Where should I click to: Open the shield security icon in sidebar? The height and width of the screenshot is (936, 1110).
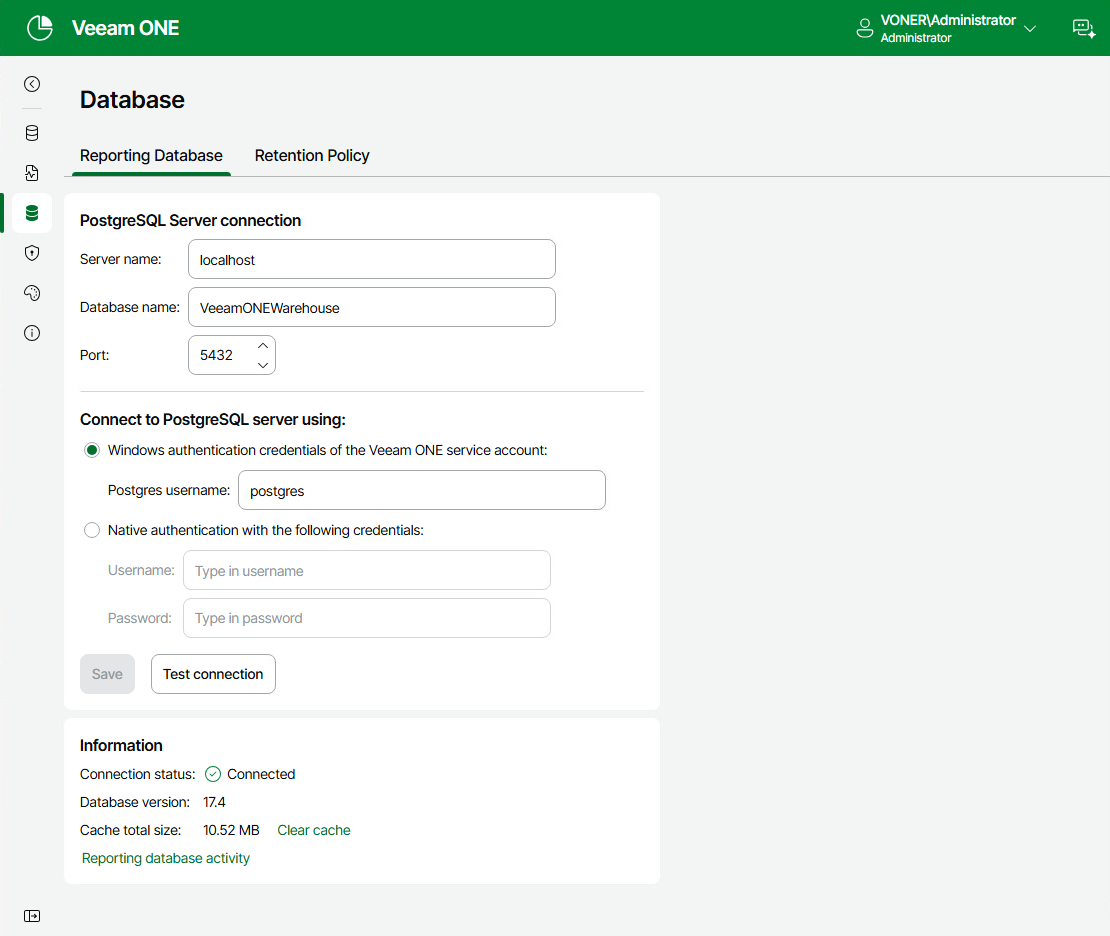tap(32, 253)
